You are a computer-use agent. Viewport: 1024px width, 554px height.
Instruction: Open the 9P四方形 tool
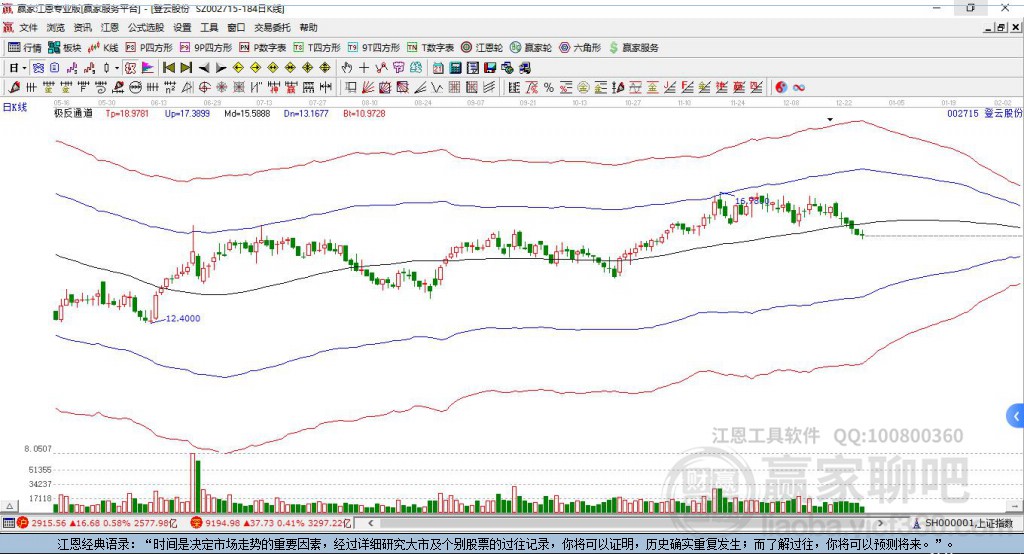(206, 48)
